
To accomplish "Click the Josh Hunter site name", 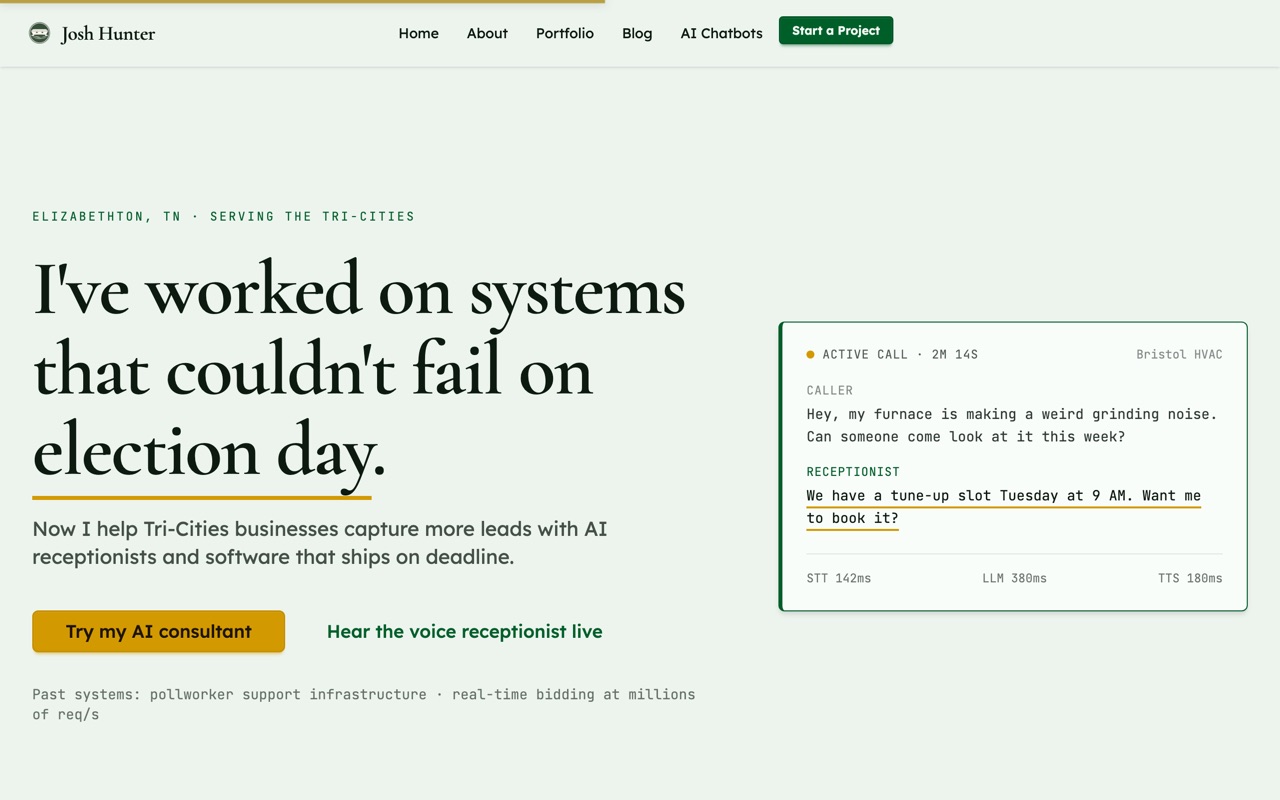I will 108,34.
